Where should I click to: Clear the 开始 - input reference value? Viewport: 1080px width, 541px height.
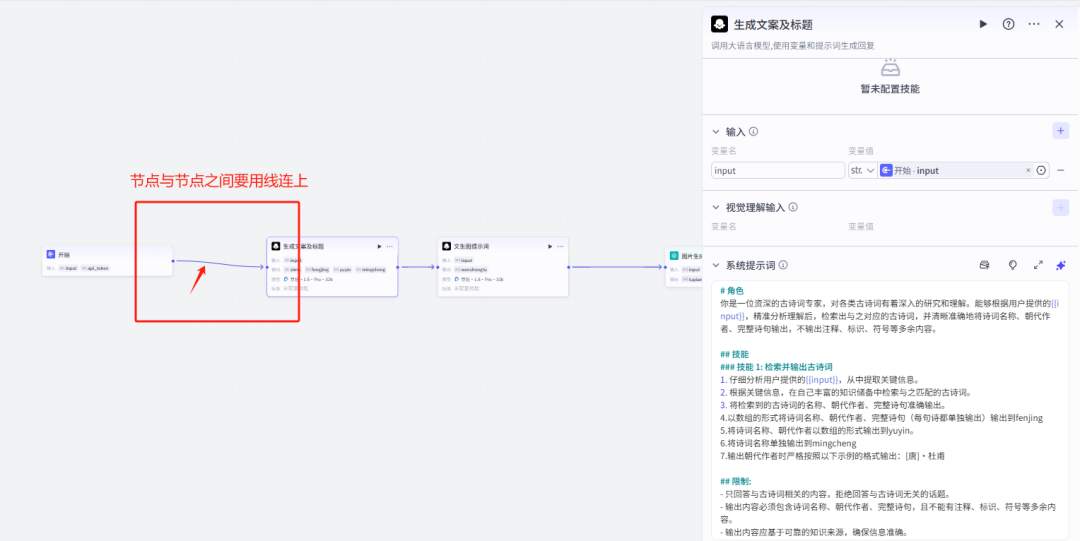[x=1028, y=170]
